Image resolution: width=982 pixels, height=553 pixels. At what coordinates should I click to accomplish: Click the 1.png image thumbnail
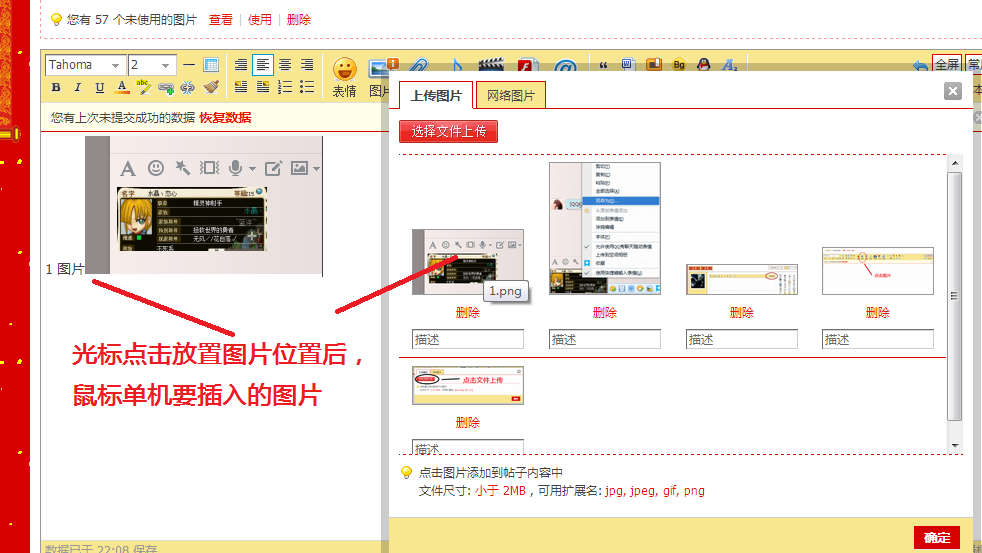pos(467,261)
